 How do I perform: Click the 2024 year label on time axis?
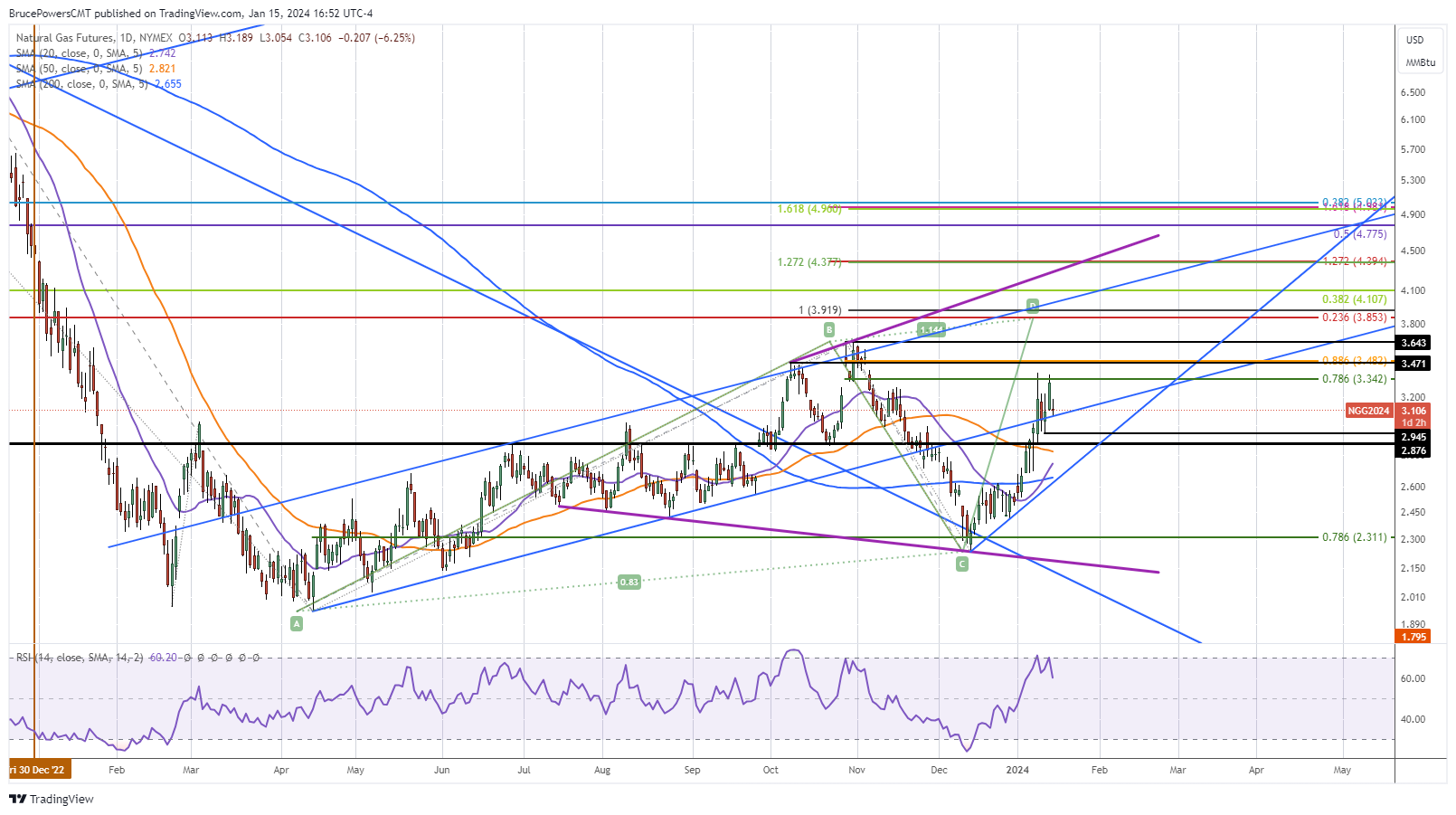(x=1017, y=771)
